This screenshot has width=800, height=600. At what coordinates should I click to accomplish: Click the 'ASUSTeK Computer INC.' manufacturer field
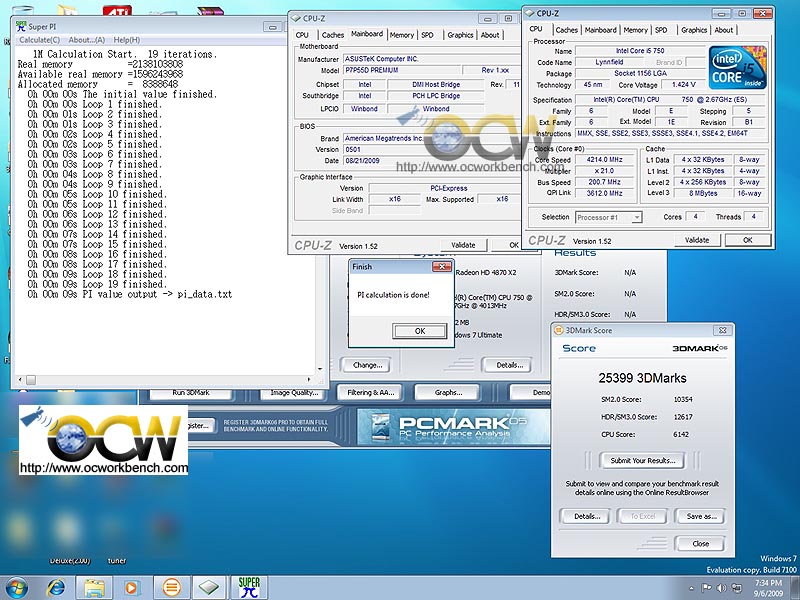[x=431, y=59]
